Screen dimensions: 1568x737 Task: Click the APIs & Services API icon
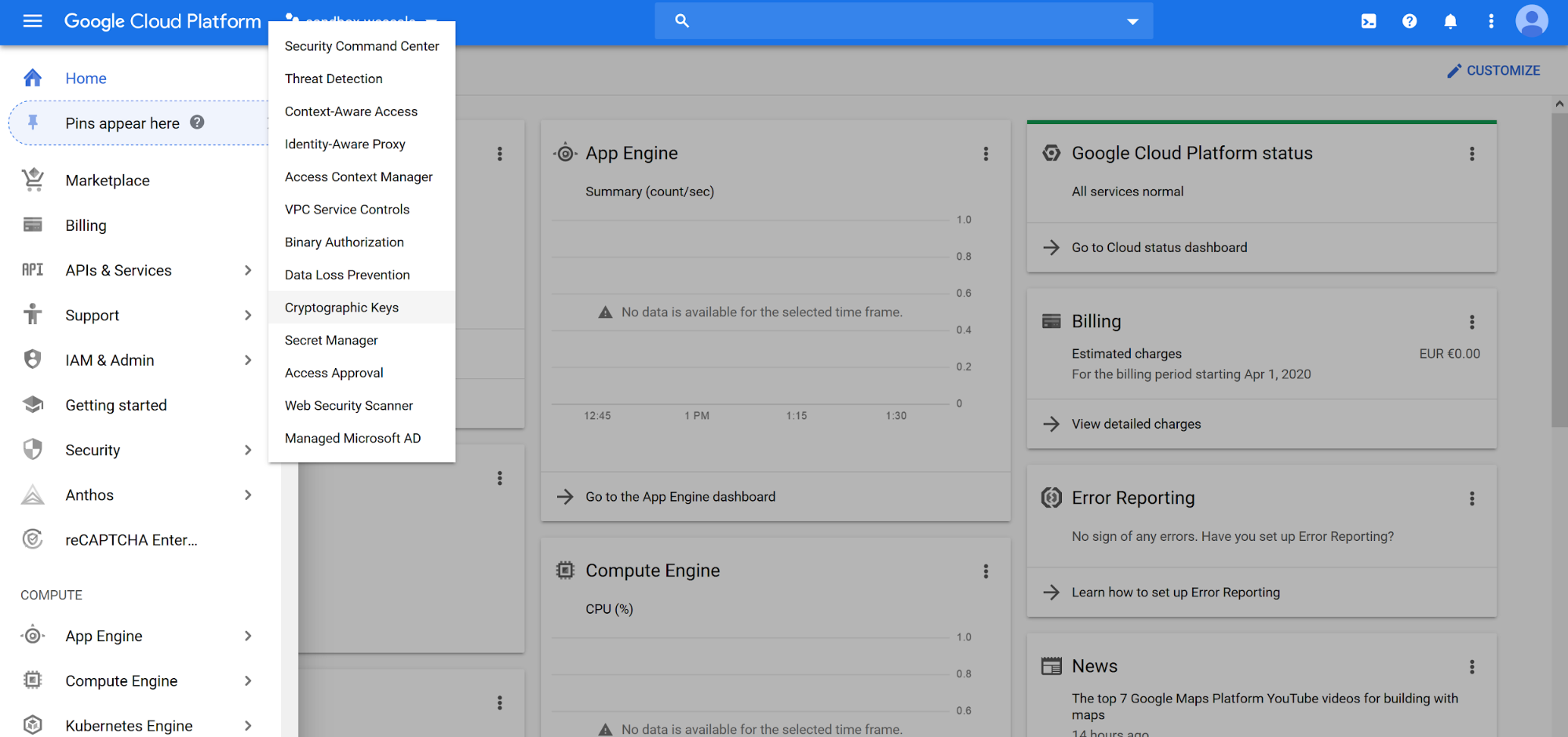32,270
